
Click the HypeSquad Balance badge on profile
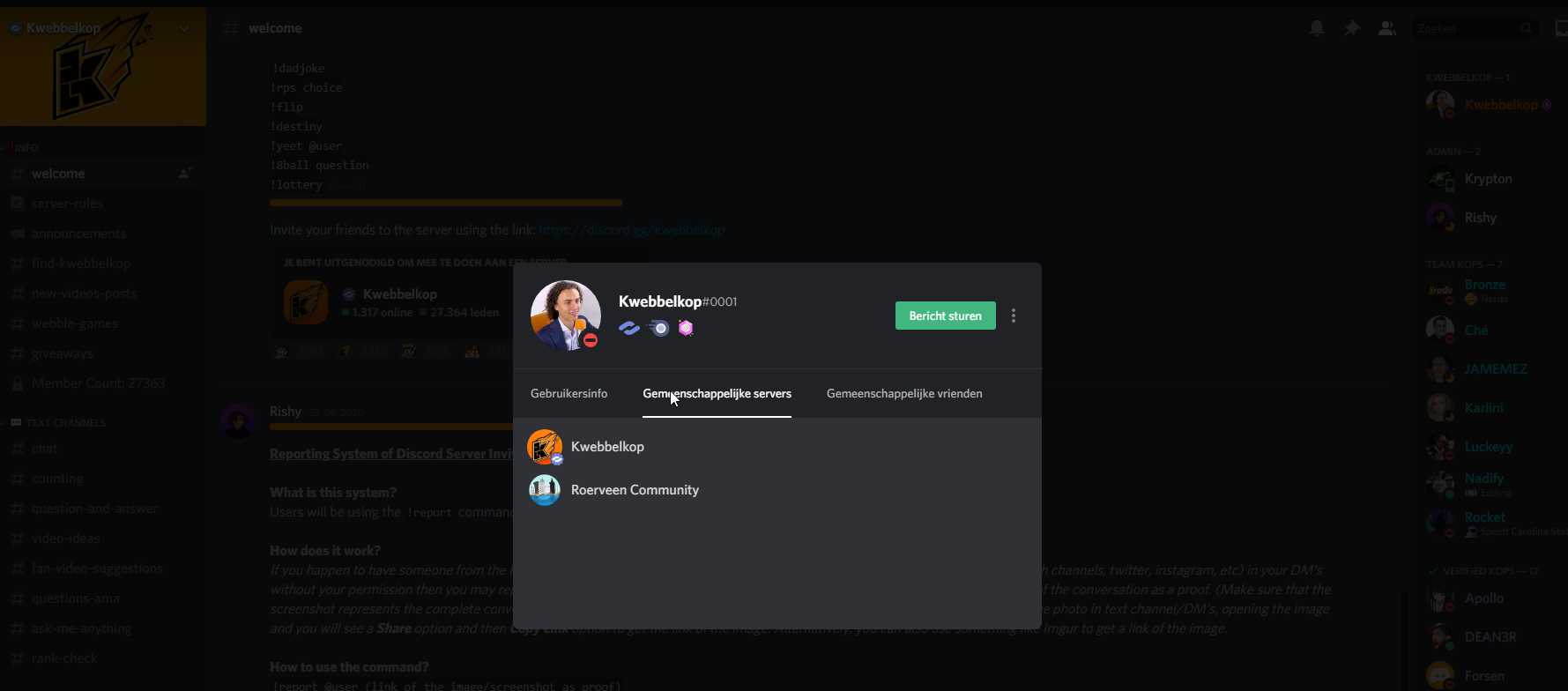(x=629, y=328)
